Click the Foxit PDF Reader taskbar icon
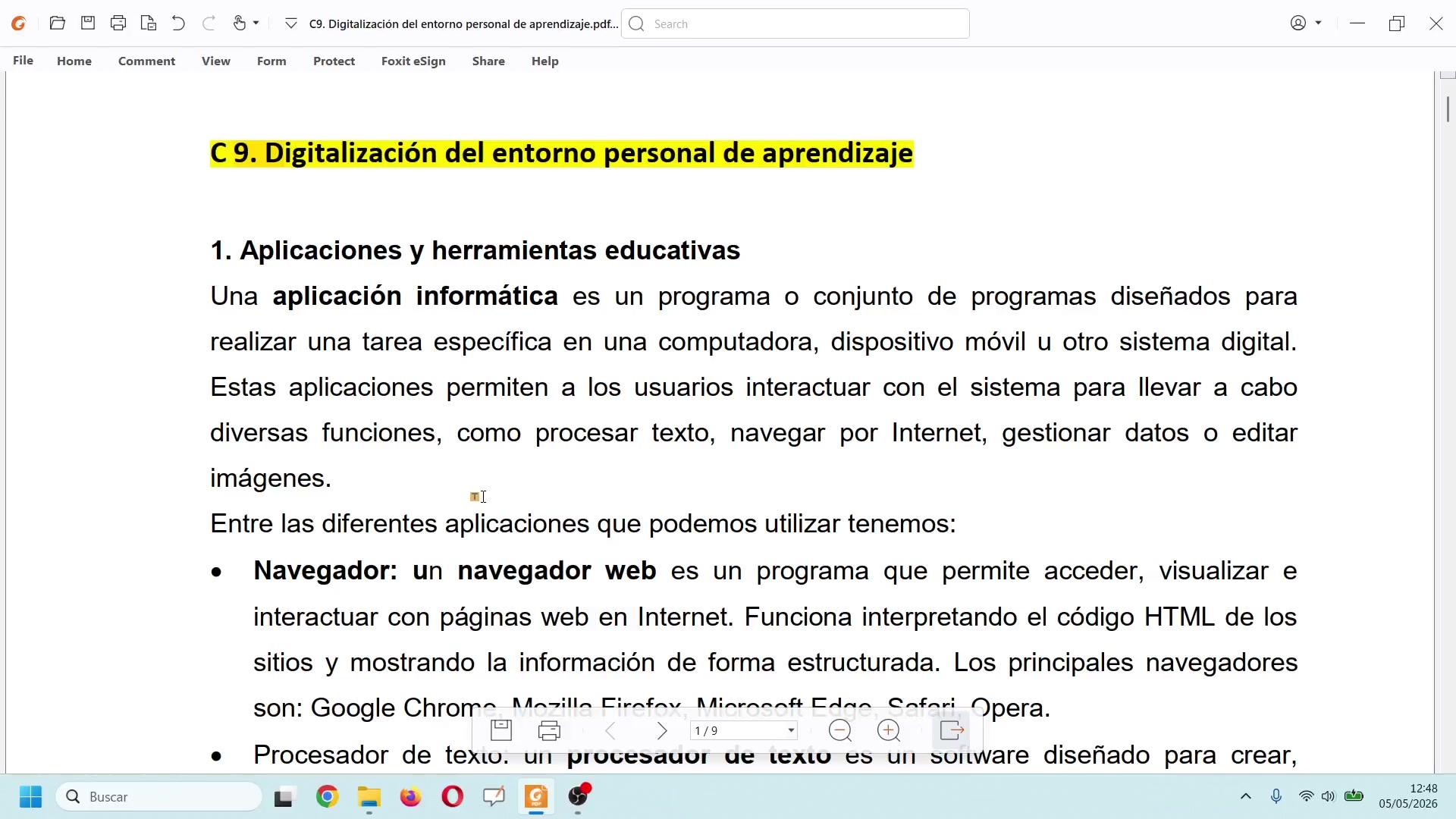The image size is (1456, 819). 536,796
